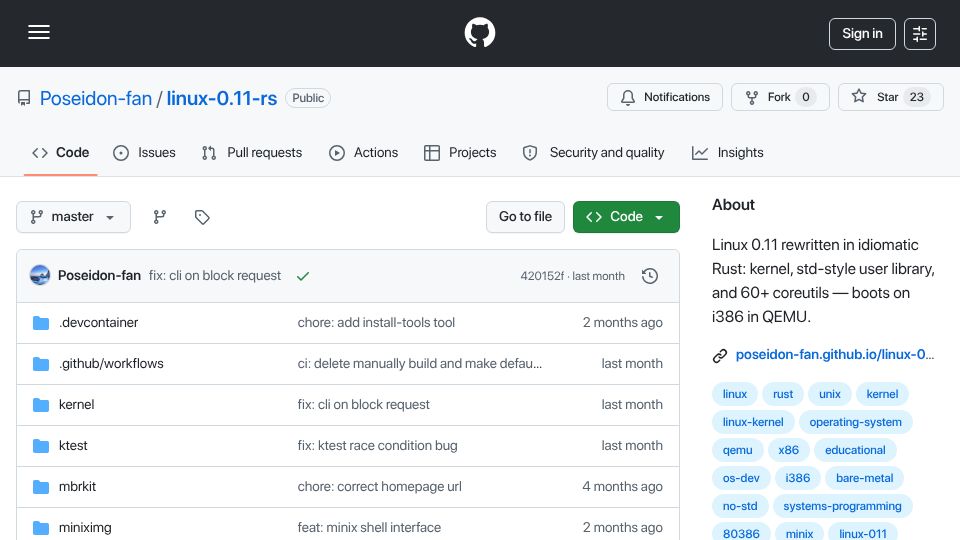Select the 'systems-programming' topic tag
Screen dimensions: 960x540
point(842,506)
